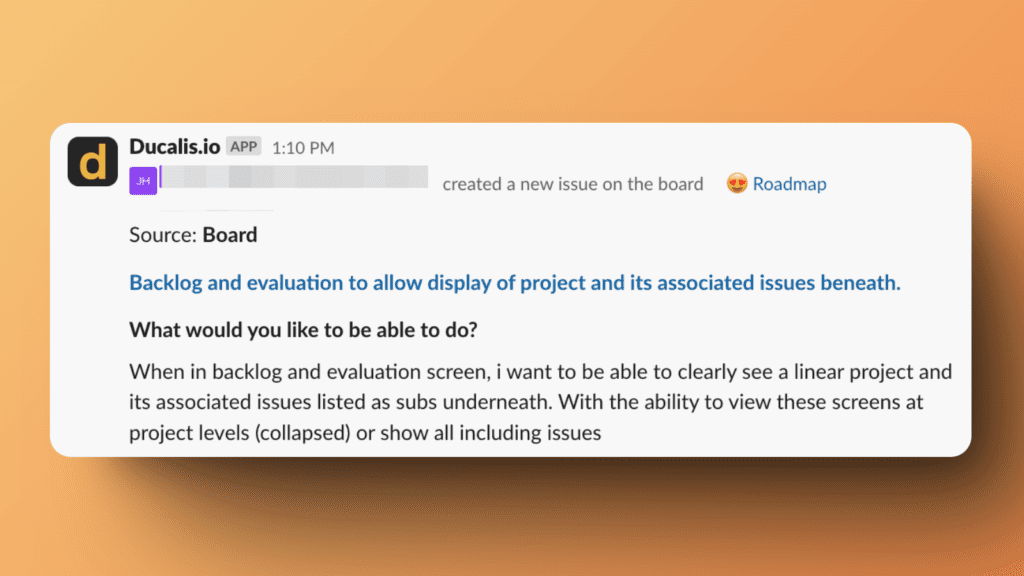Viewport: 1024px width, 576px height.
Task: Click the blurred username beside JH avatar
Action: 295,180
